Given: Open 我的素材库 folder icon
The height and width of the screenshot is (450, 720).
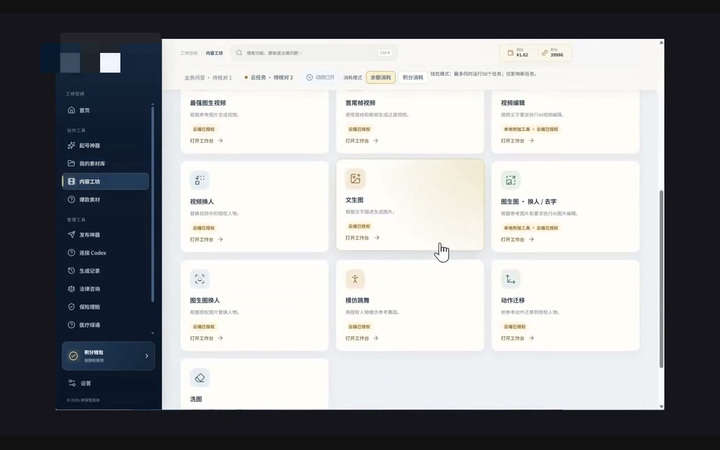Looking at the screenshot, I should 71,163.
